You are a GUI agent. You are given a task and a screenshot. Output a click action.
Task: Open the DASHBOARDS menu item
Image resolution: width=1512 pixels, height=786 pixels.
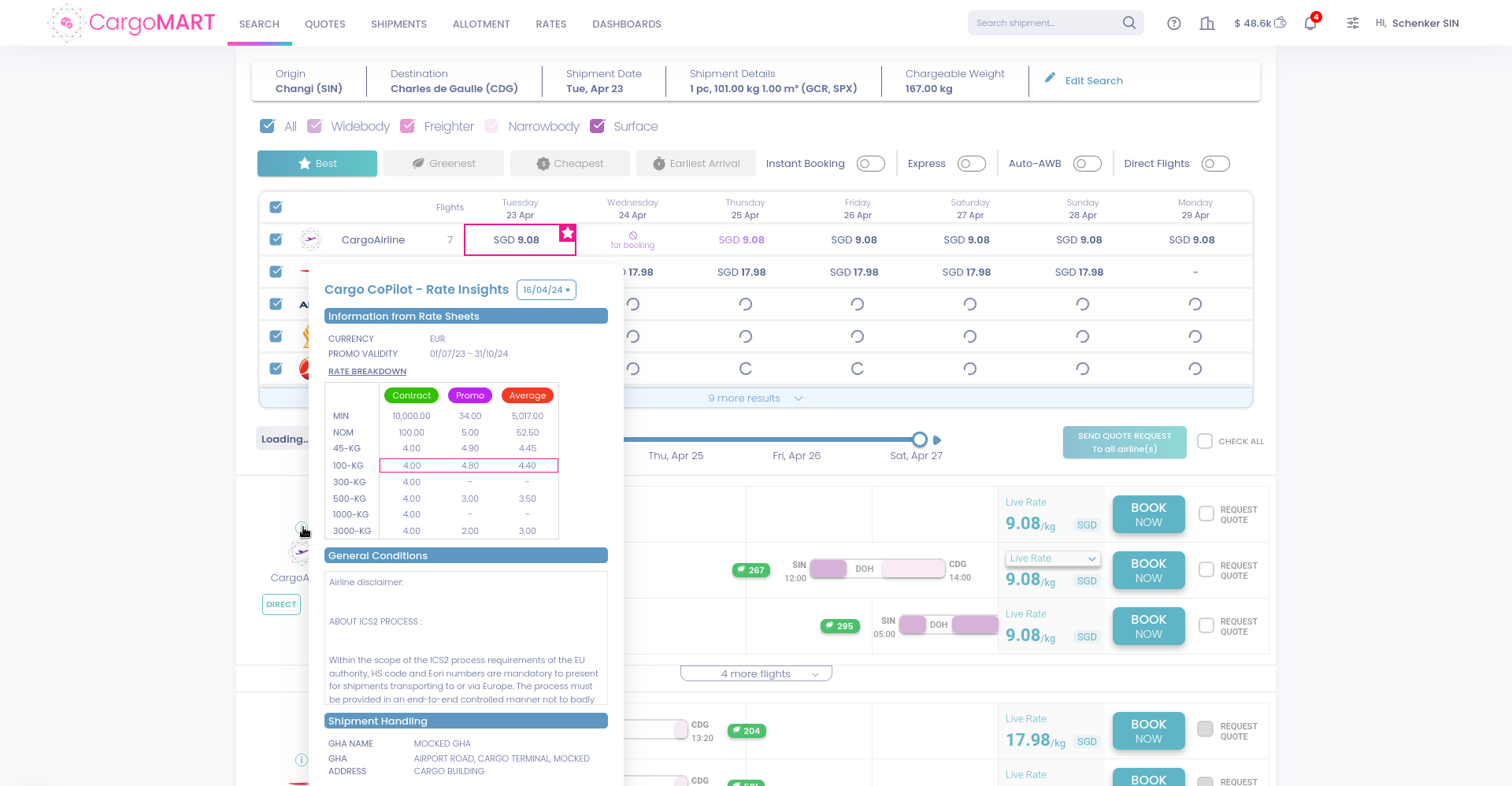point(626,24)
